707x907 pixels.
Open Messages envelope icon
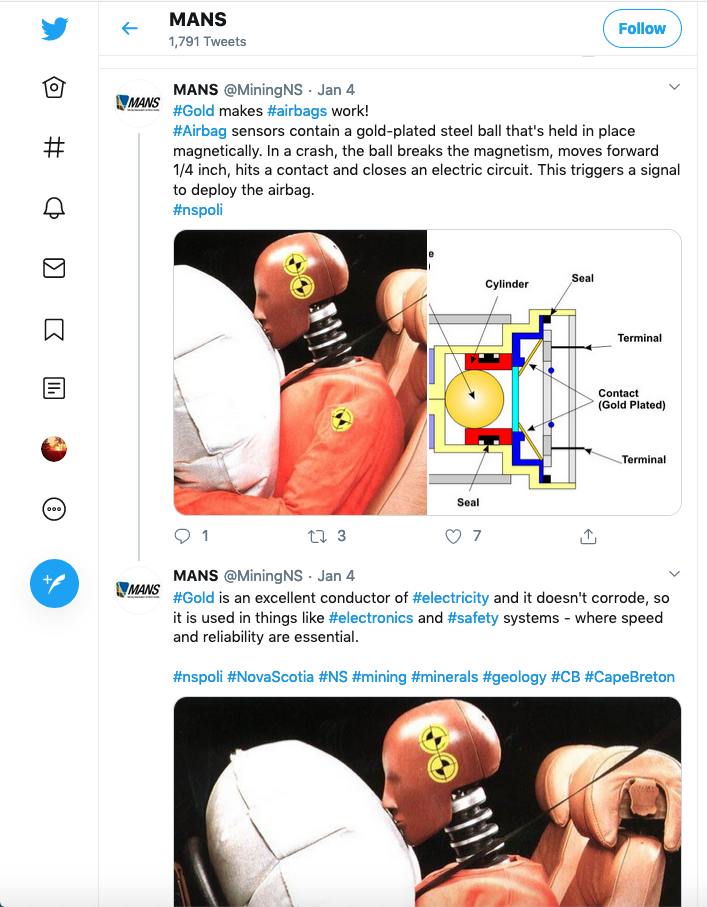tap(54, 268)
